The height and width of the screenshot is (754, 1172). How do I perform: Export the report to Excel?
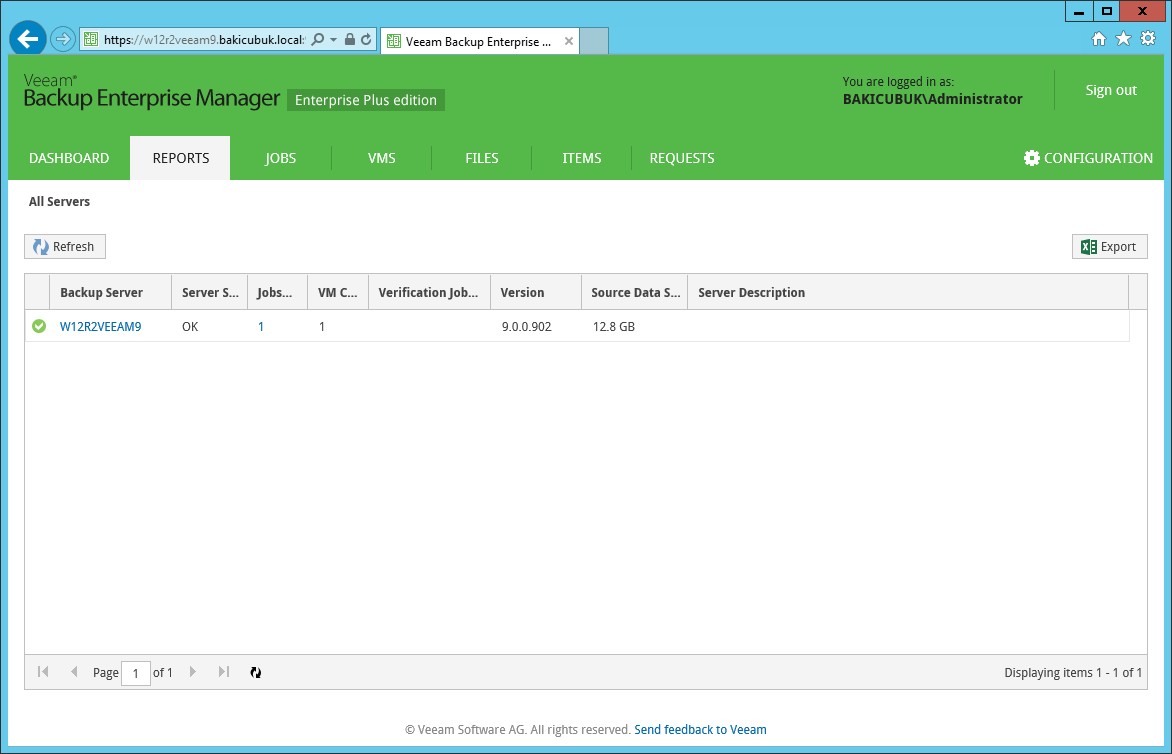tap(1109, 247)
